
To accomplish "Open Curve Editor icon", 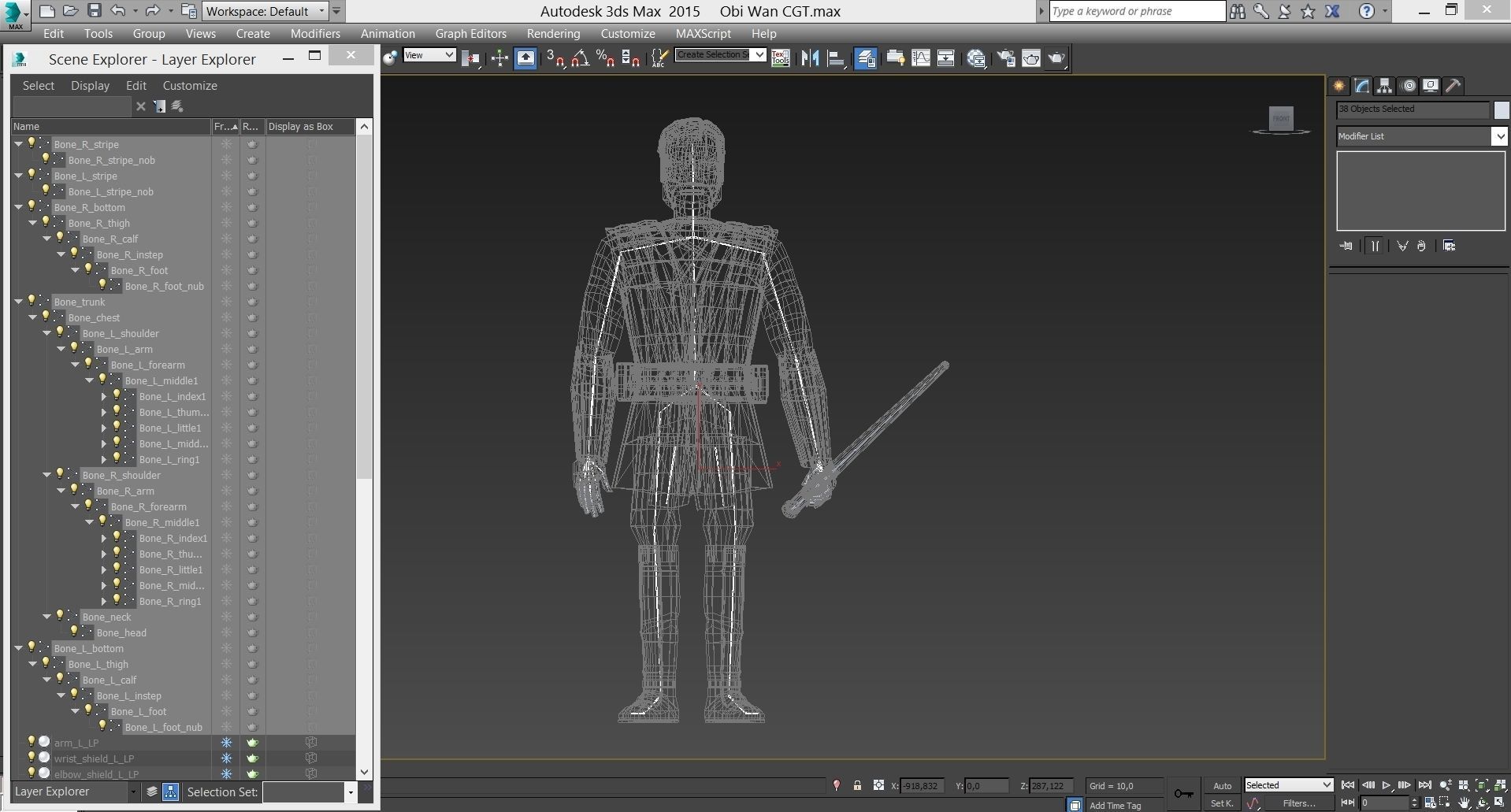I will tap(921, 58).
